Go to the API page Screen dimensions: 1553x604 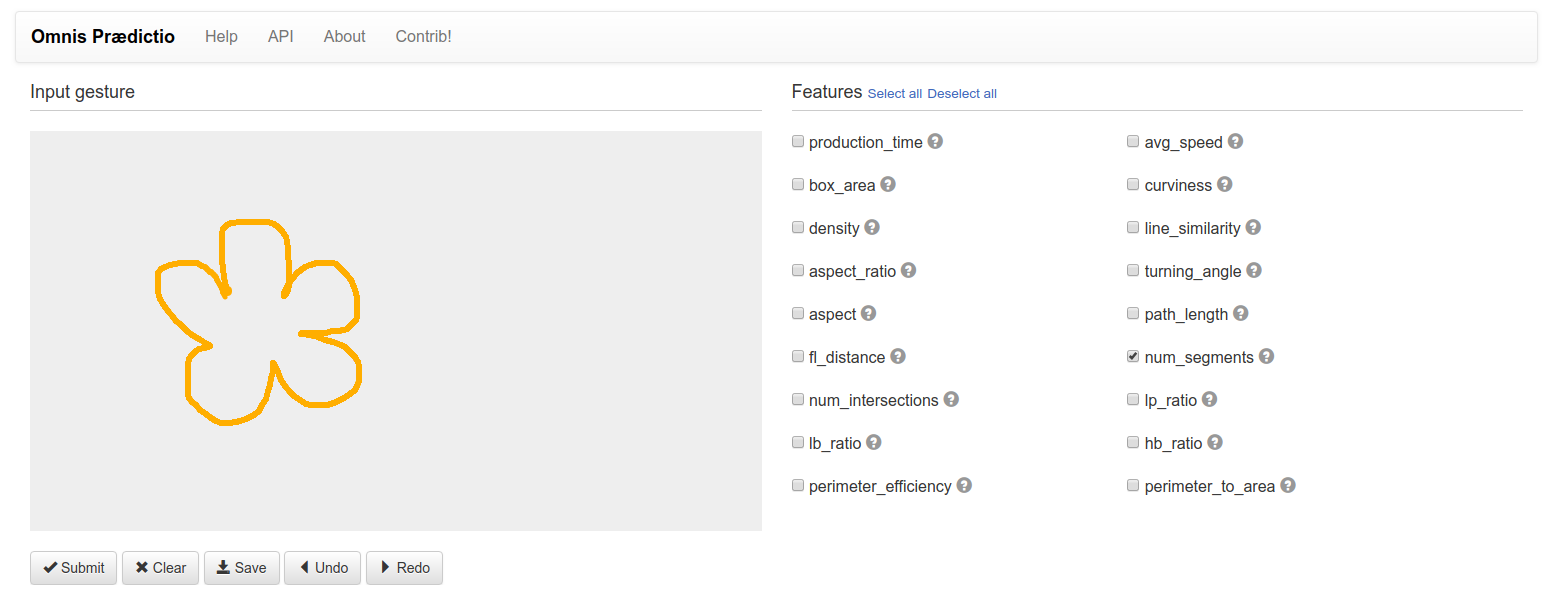[280, 37]
